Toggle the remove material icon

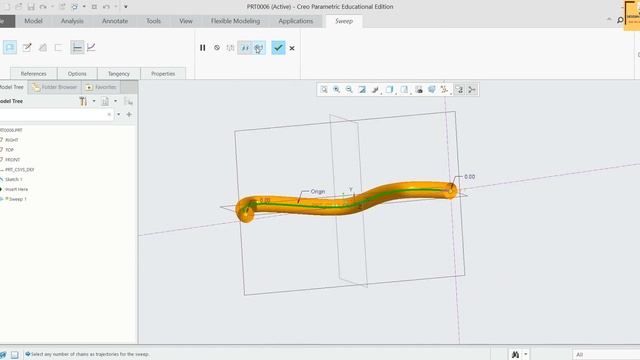point(42,47)
